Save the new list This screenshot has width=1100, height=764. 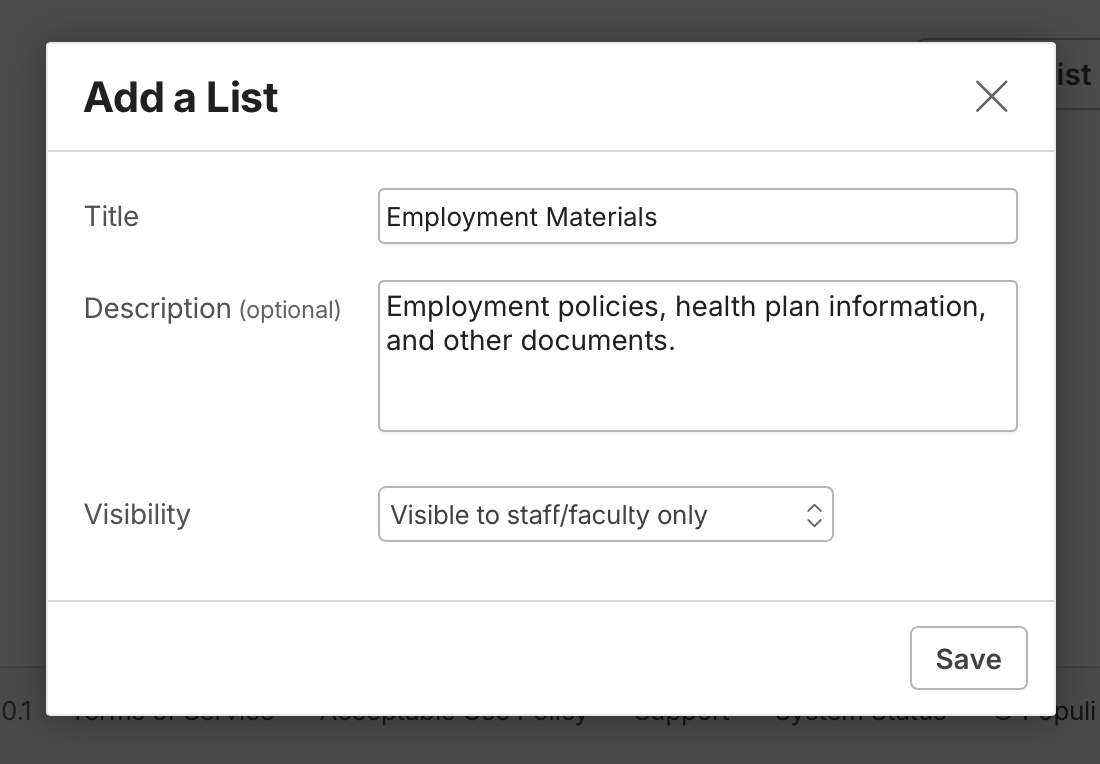pos(968,658)
